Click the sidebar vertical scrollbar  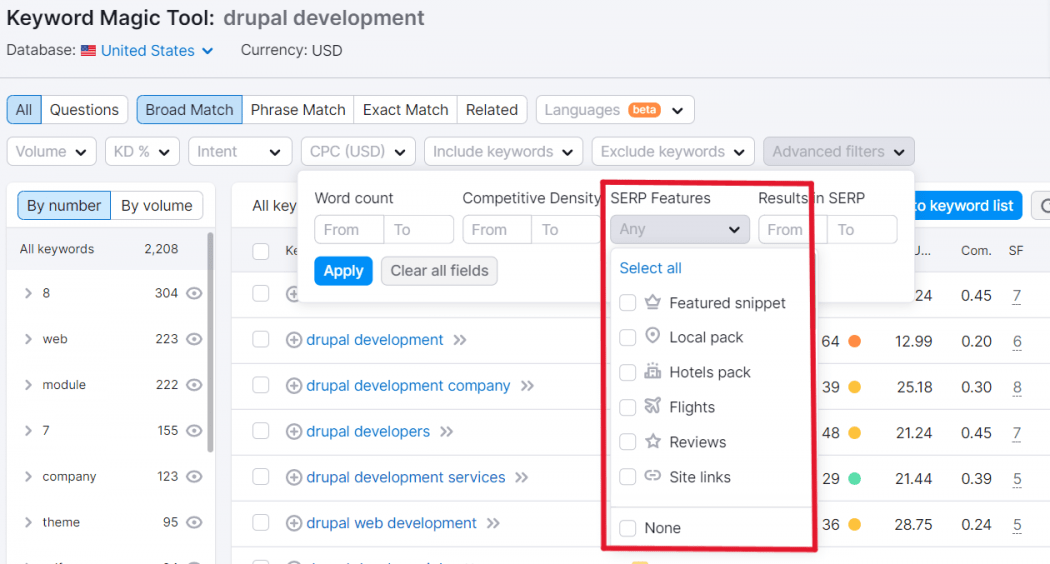click(x=210, y=342)
